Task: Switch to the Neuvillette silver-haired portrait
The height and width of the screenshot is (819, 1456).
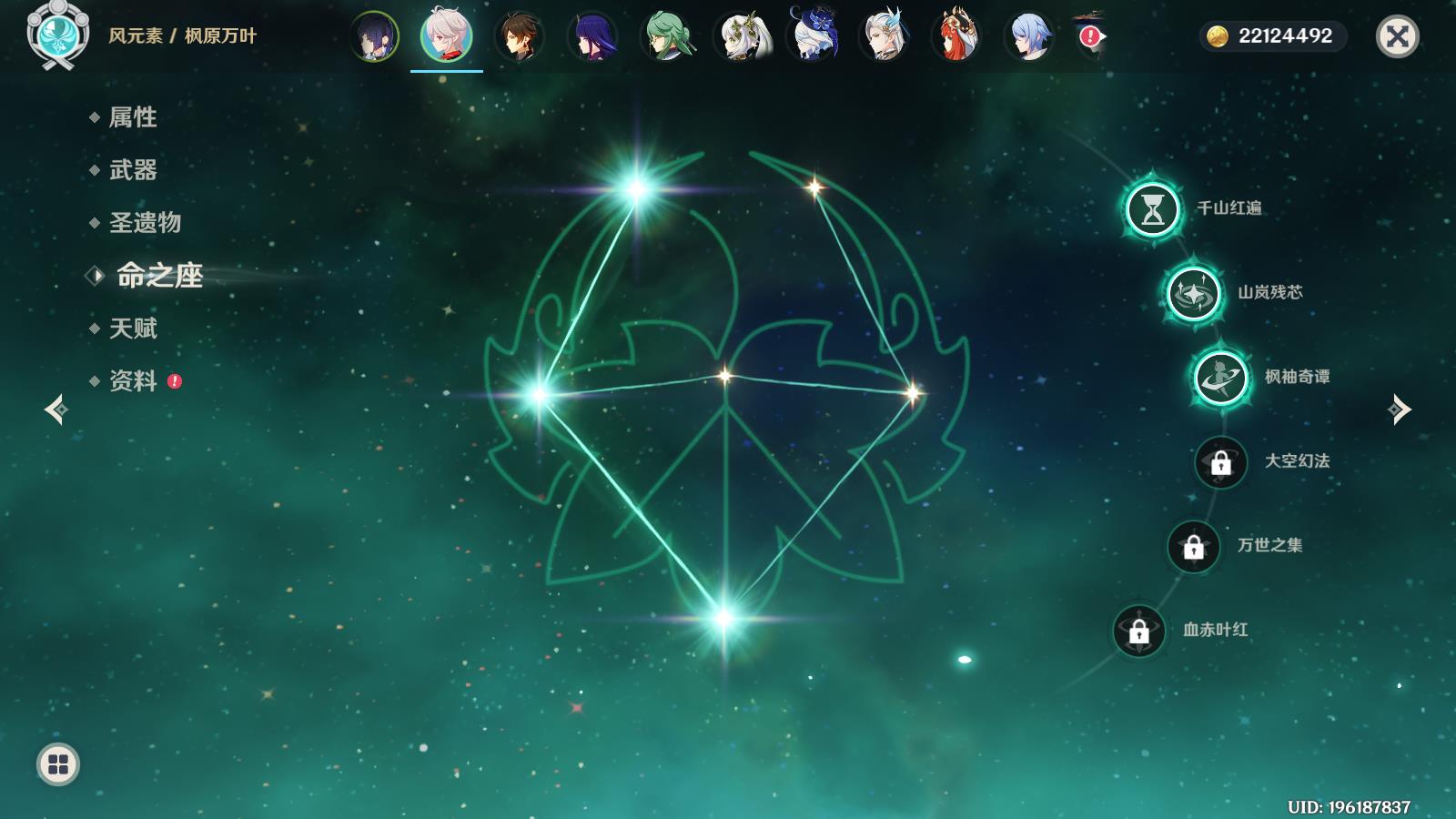Action: click(884, 36)
